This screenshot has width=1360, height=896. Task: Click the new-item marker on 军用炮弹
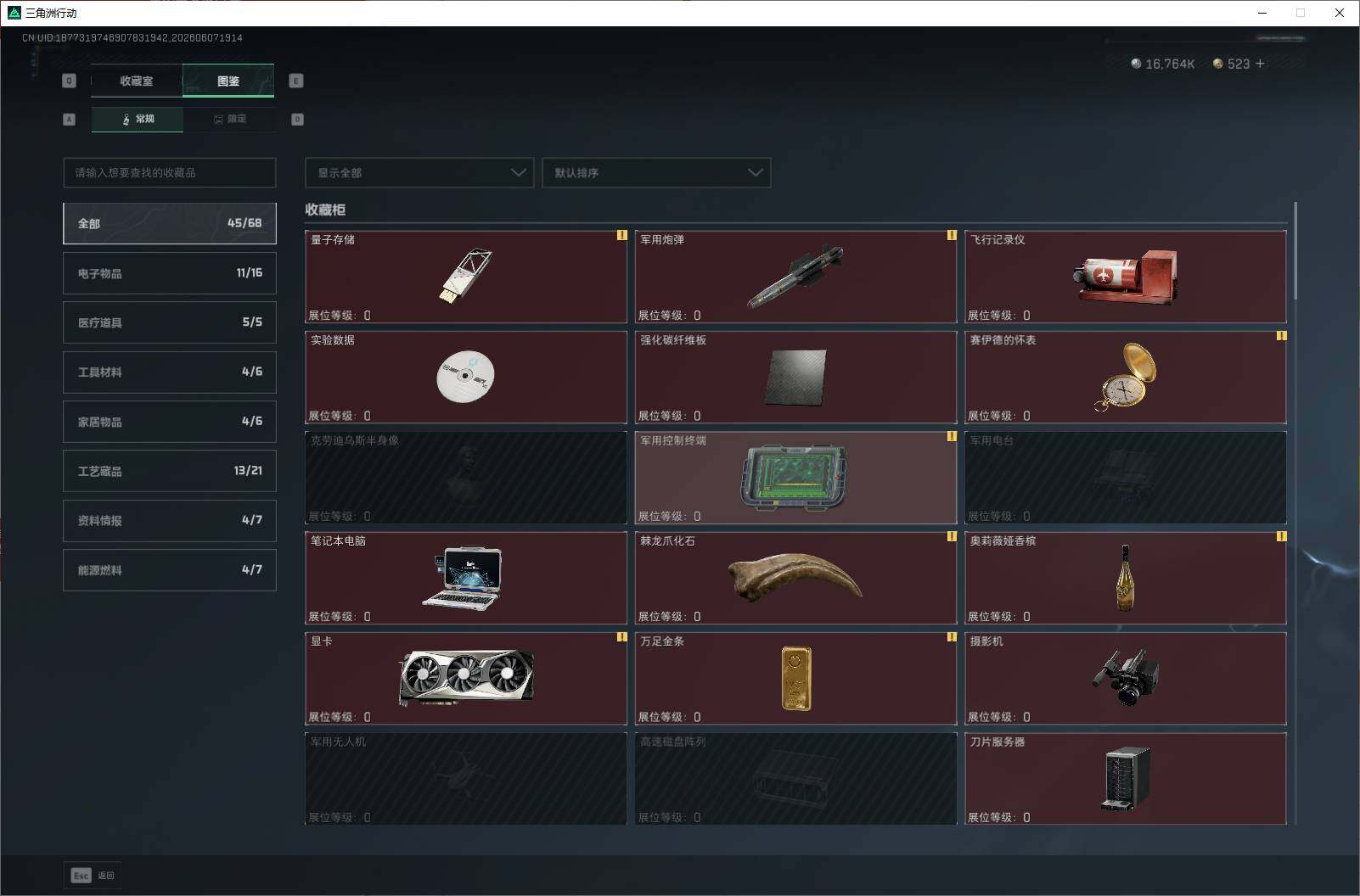(952, 235)
